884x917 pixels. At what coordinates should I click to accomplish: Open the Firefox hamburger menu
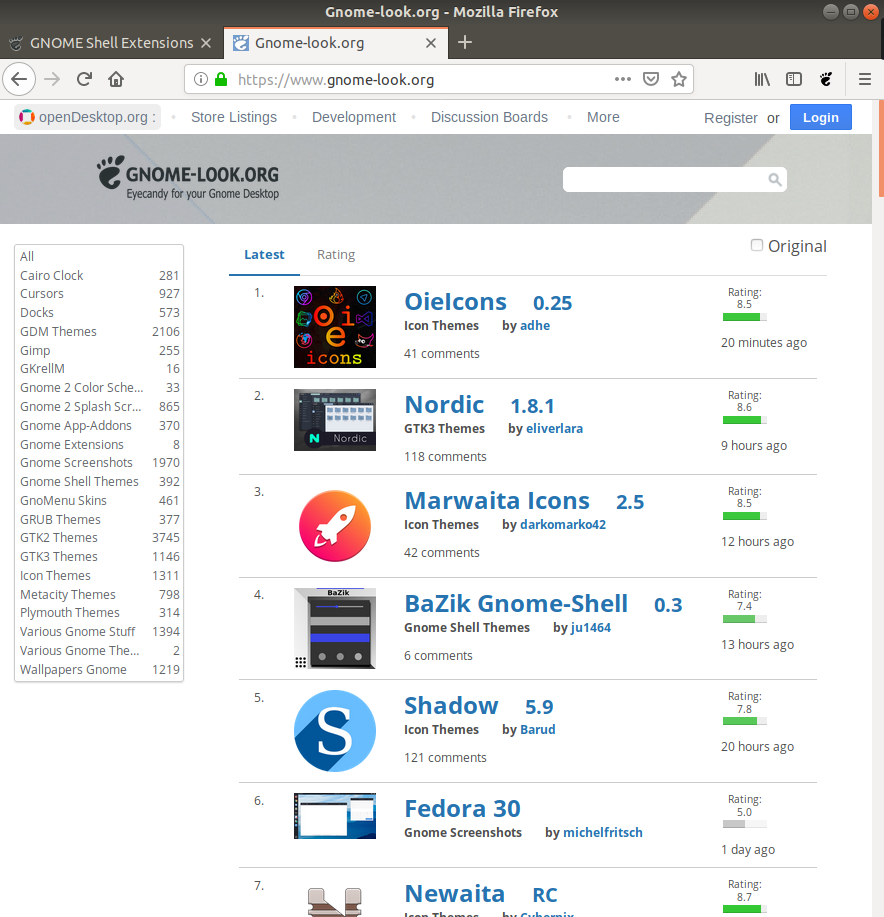[x=865, y=79]
